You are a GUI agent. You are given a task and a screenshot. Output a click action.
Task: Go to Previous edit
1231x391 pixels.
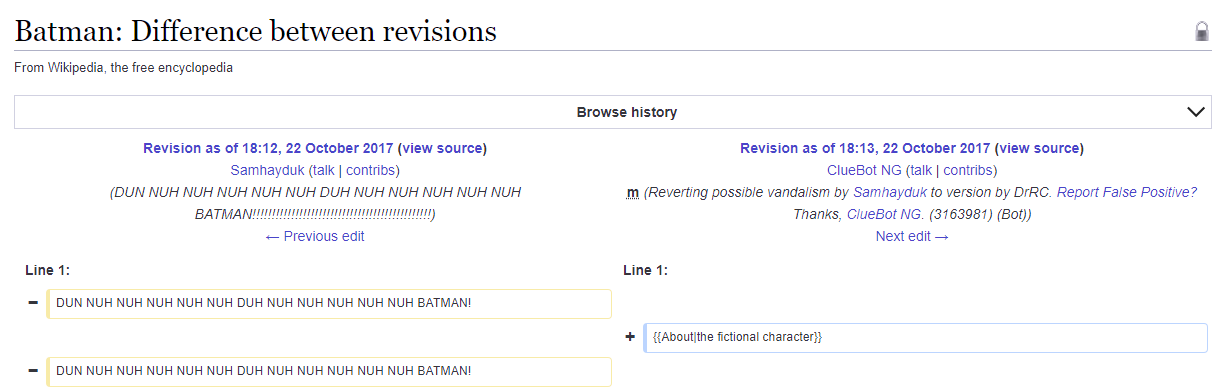[x=315, y=236]
